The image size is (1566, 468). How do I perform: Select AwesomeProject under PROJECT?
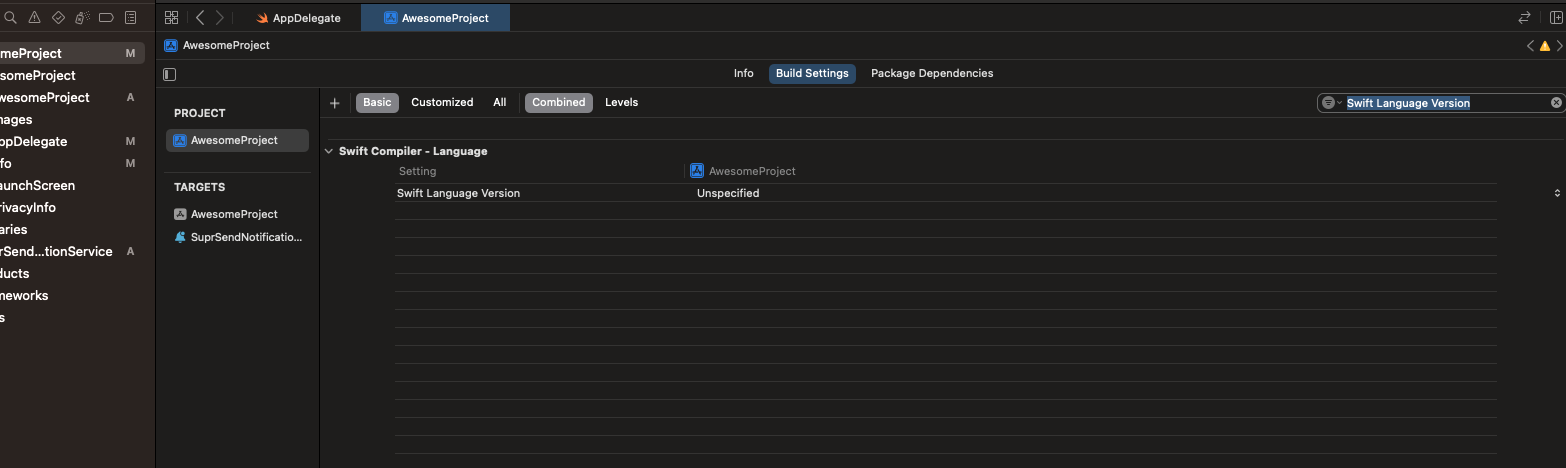pyautogui.click(x=237, y=141)
